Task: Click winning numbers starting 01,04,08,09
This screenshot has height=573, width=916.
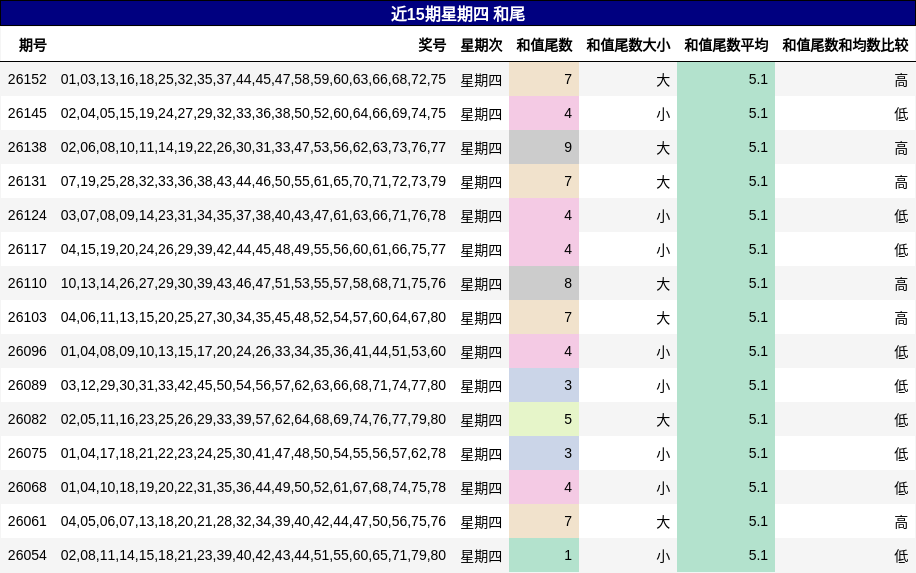Action: [x=253, y=351]
